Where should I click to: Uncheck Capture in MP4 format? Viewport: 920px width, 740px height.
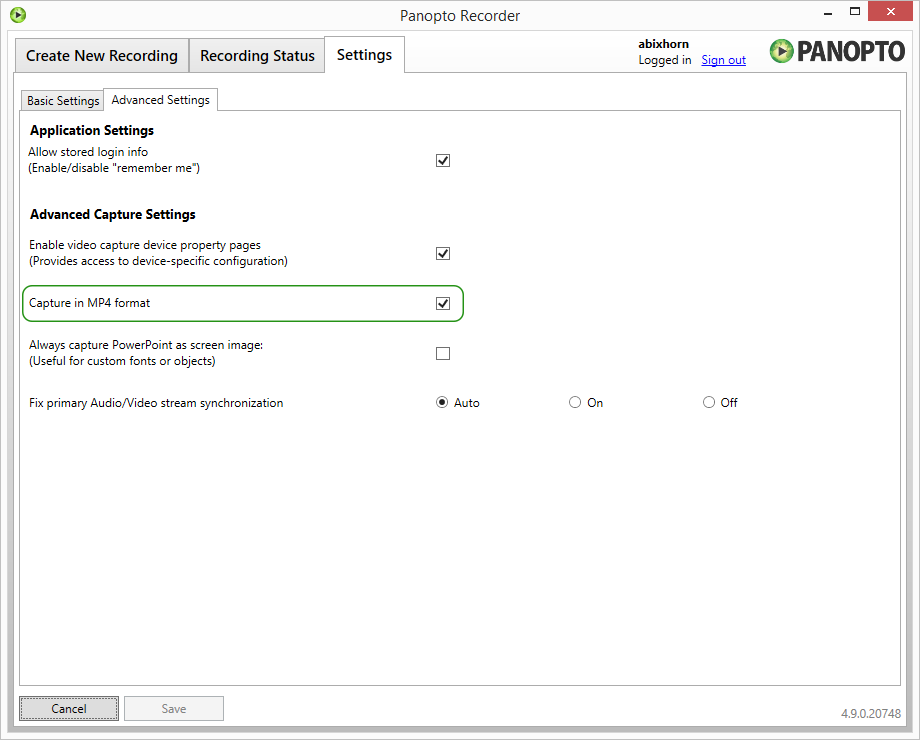[x=443, y=303]
